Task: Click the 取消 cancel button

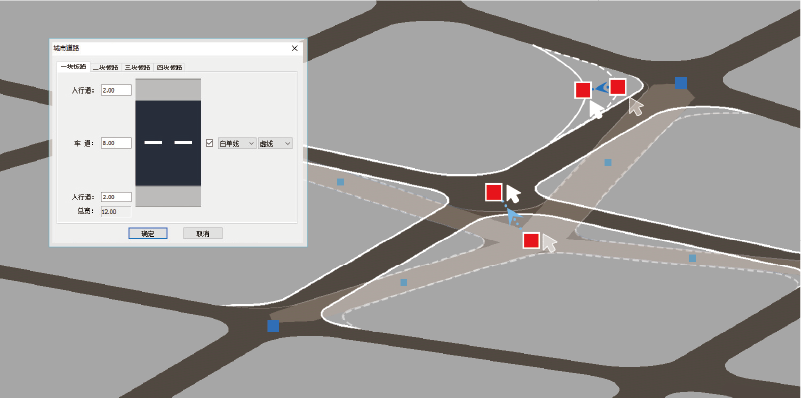Action: point(203,233)
